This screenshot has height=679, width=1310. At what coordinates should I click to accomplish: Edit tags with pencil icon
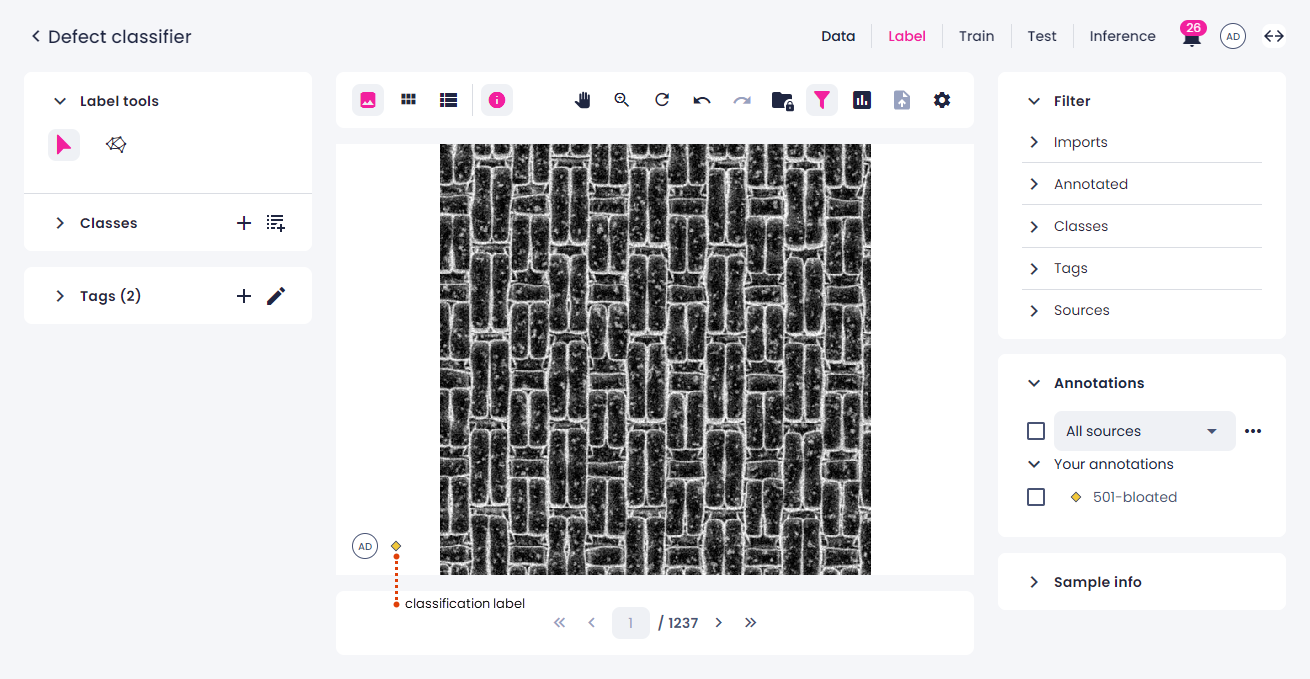[x=276, y=296]
